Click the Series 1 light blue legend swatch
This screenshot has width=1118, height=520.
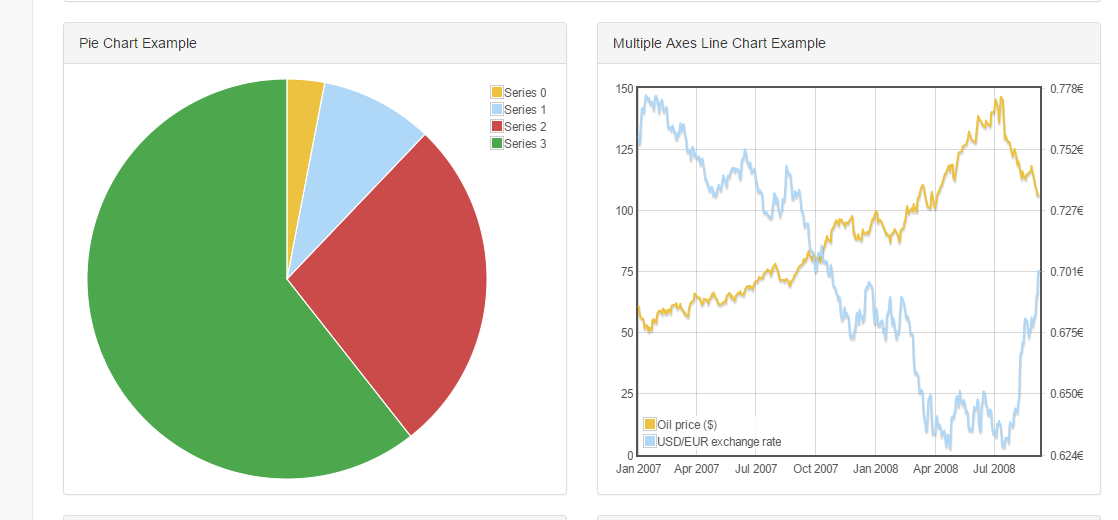(x=496, y=109)
